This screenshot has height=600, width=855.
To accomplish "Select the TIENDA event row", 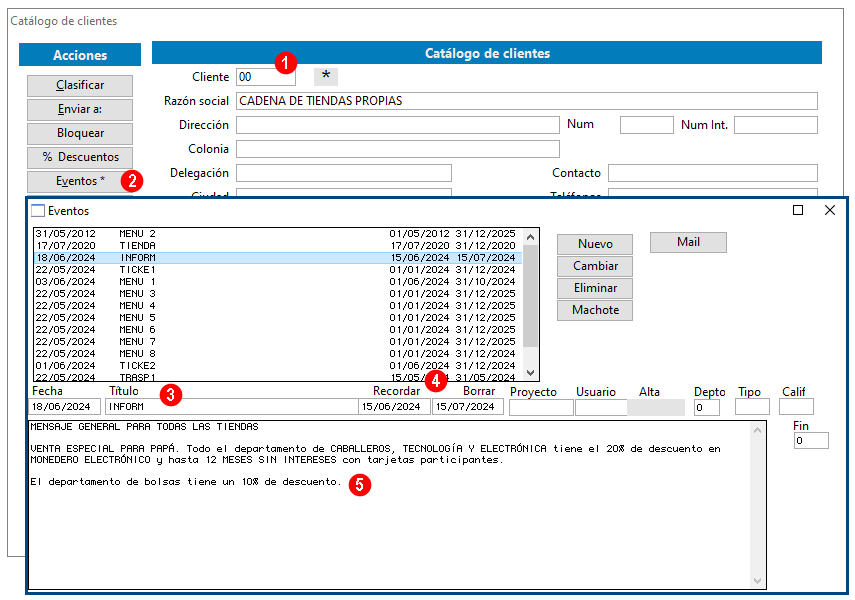I will pos(278,246).
